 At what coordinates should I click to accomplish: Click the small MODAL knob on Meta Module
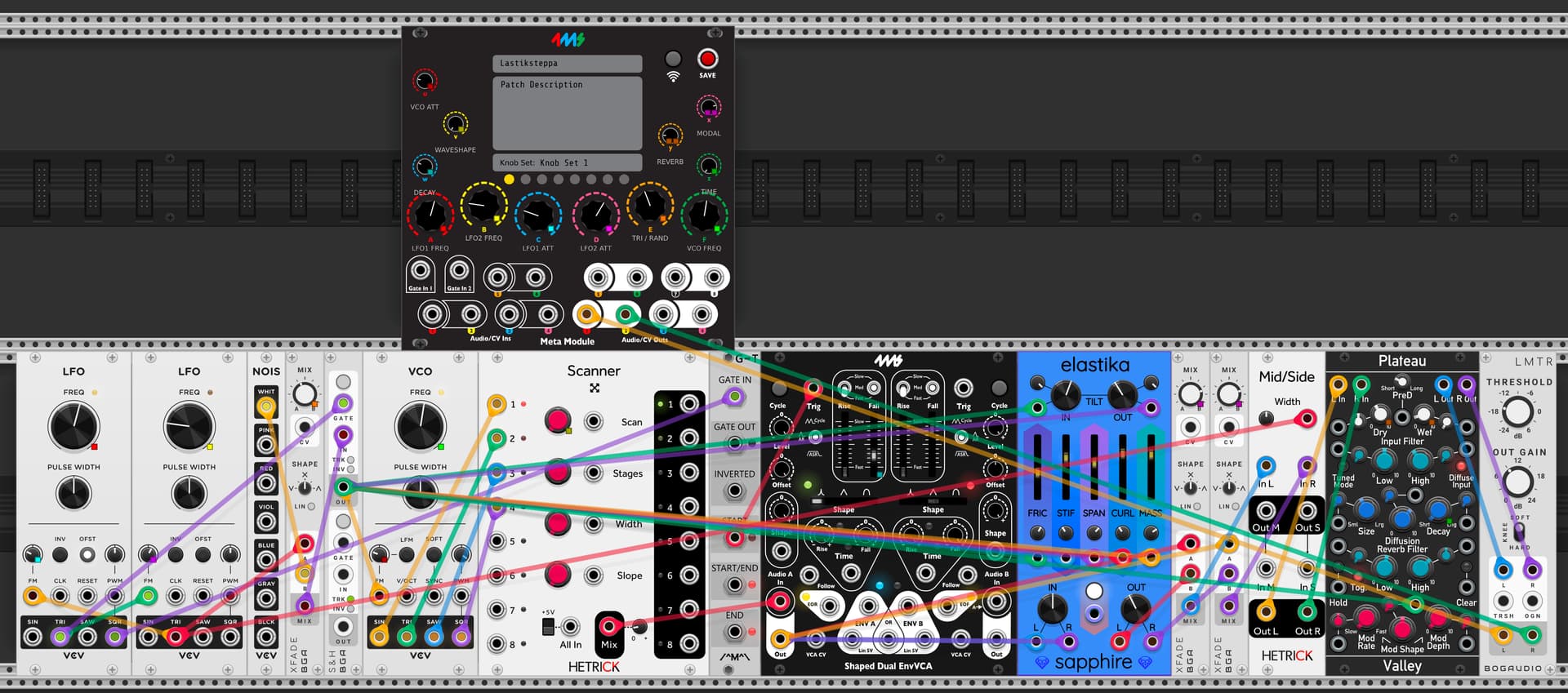[x=708, y=107]
